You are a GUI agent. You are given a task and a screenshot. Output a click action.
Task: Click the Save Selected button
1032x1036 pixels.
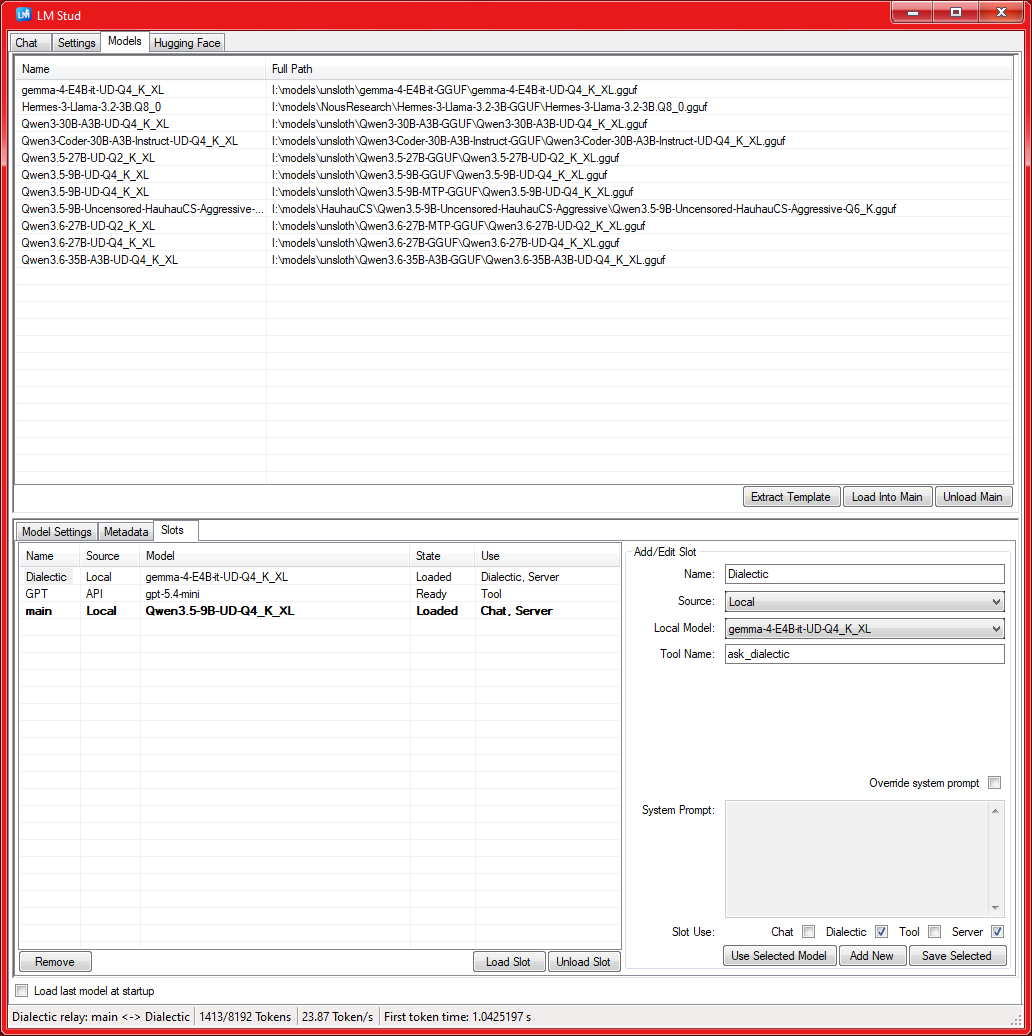(x=957, y=956)
